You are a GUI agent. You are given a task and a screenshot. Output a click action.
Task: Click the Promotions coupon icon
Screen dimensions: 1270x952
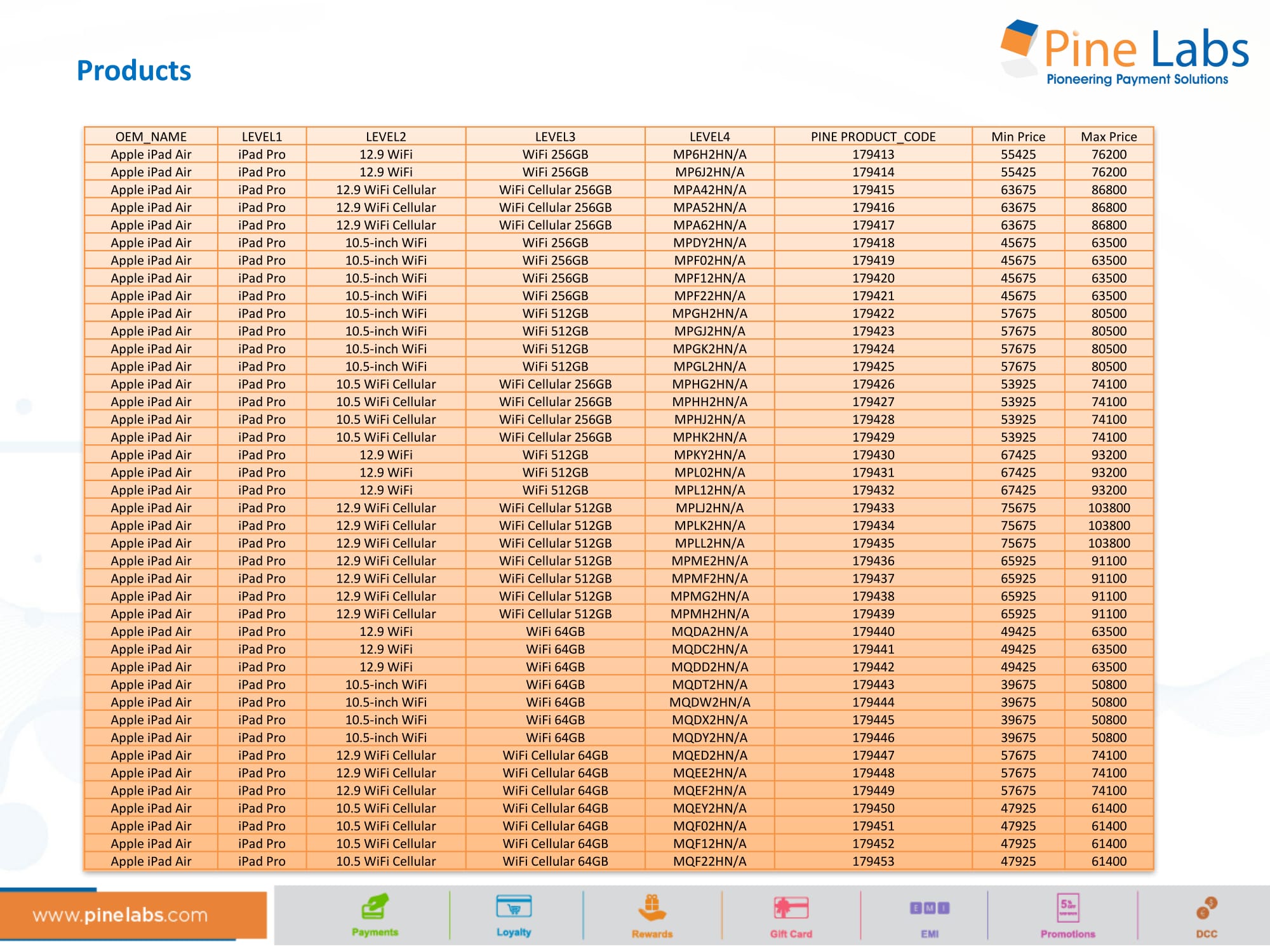(1067, 908)
